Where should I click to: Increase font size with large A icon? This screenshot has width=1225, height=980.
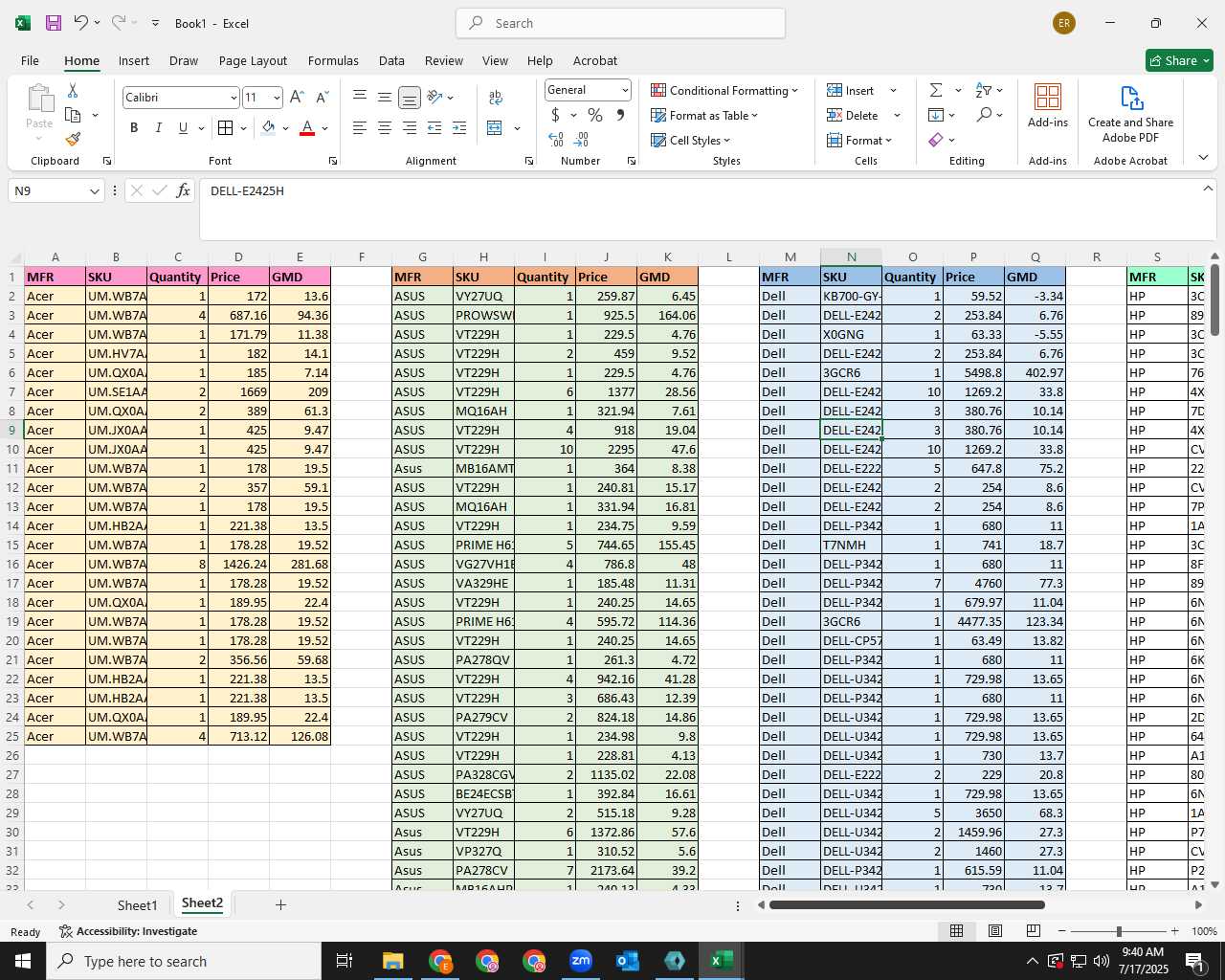coord(297,98)
